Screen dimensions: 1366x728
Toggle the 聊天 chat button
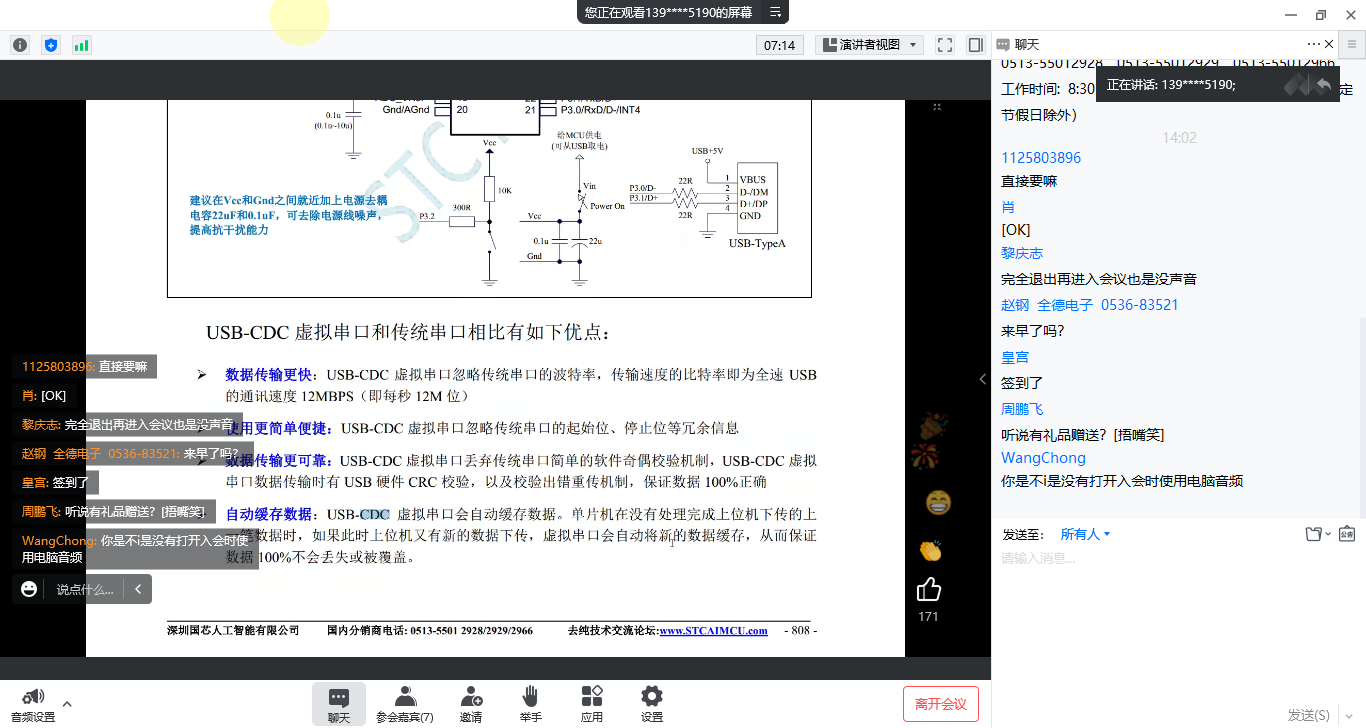click(x=339, y=705)
